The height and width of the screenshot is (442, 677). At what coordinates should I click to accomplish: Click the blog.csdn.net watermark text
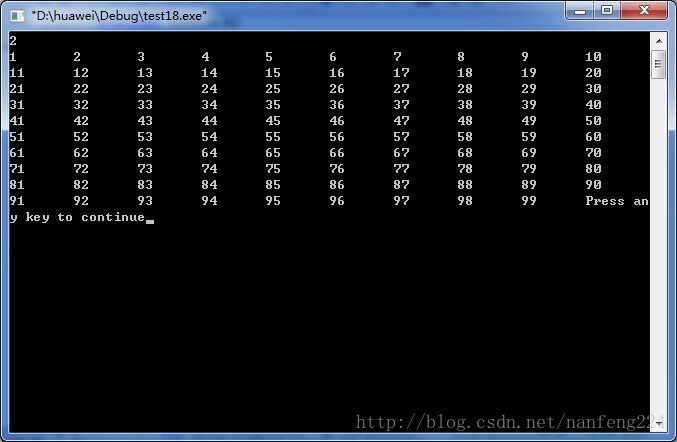point(509,422)
